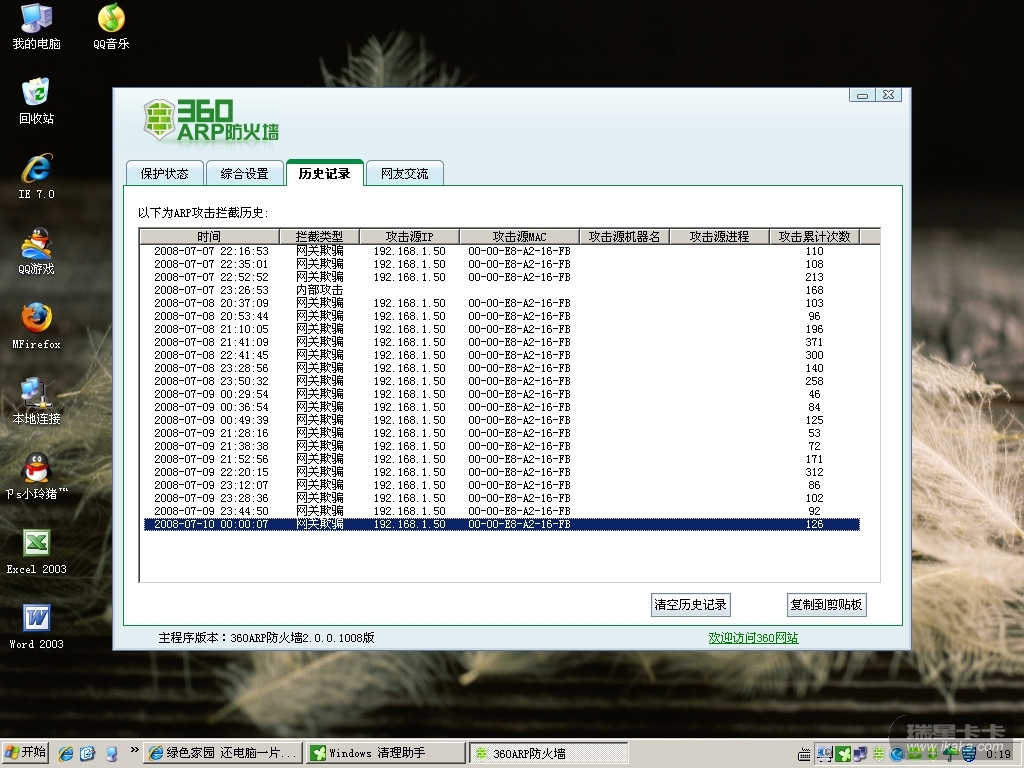Click the second quick launch icon in the taskbar
The image size is (1024, 768).
(x=88, y=754)
